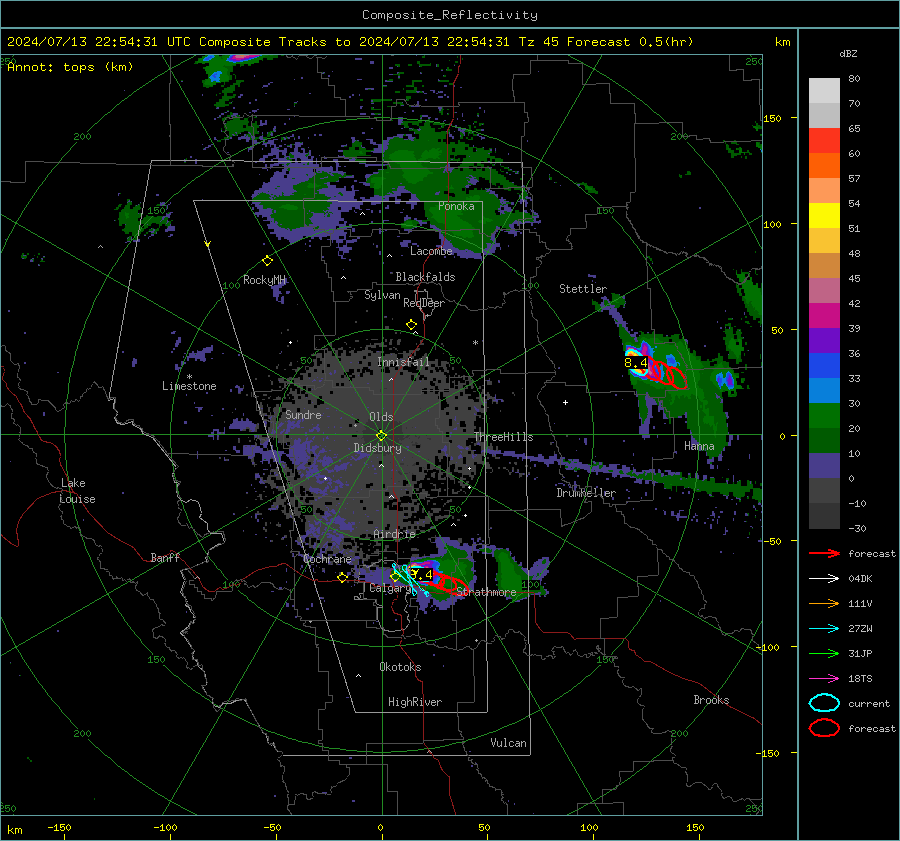Viewport: 900px width, 841px height.
Task: Click the cyan 27ZW arrow legend icon
Action: click(824, 629)
